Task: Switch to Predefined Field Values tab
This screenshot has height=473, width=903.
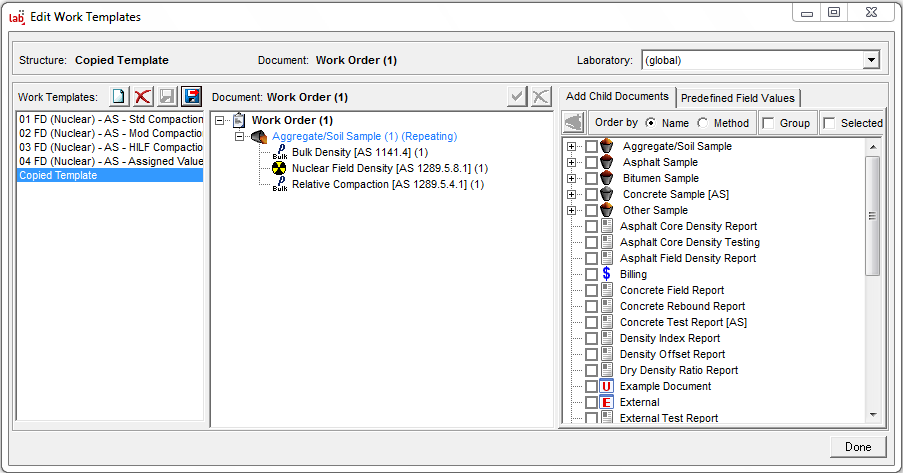Action: click(738, 98)
